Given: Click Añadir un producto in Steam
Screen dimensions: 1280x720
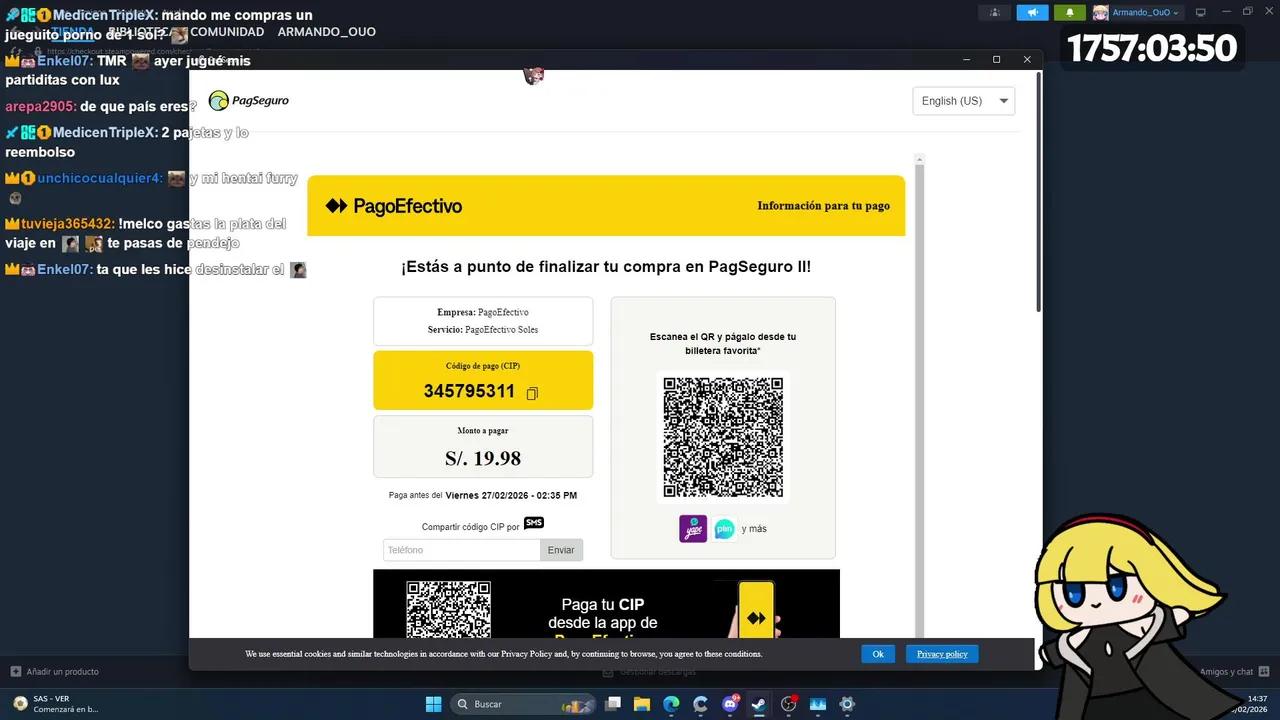Looking at the screenshot, I should 55,672.
